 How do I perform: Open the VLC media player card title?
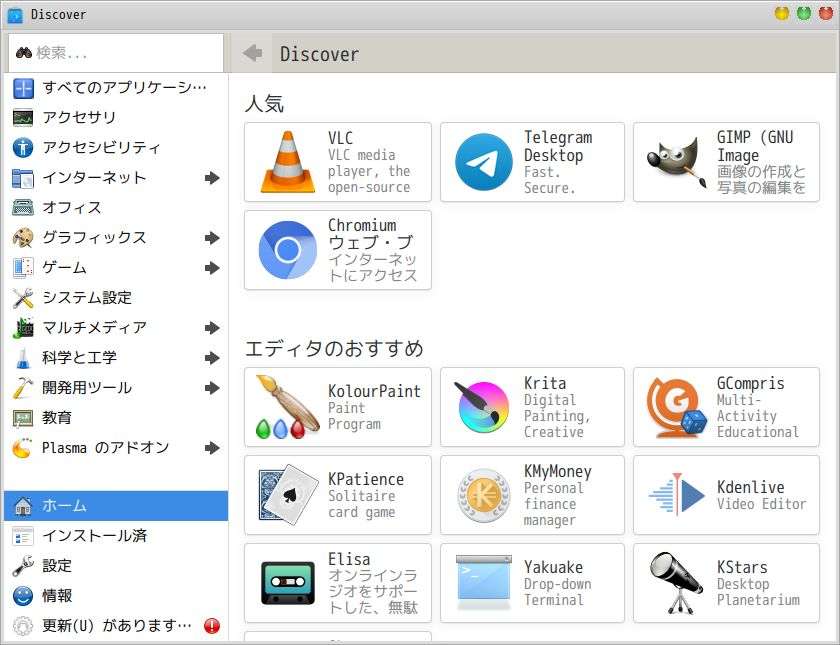click(340, 138)
